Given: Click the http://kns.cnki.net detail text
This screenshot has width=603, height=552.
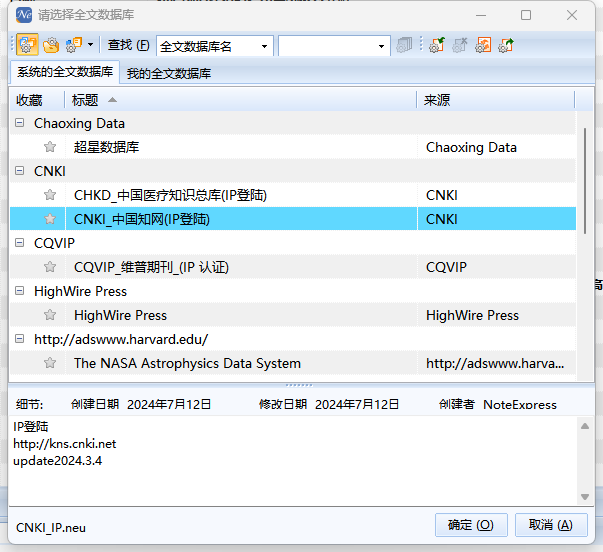Looking at the screenshot, I should click(x=65, y=444).
